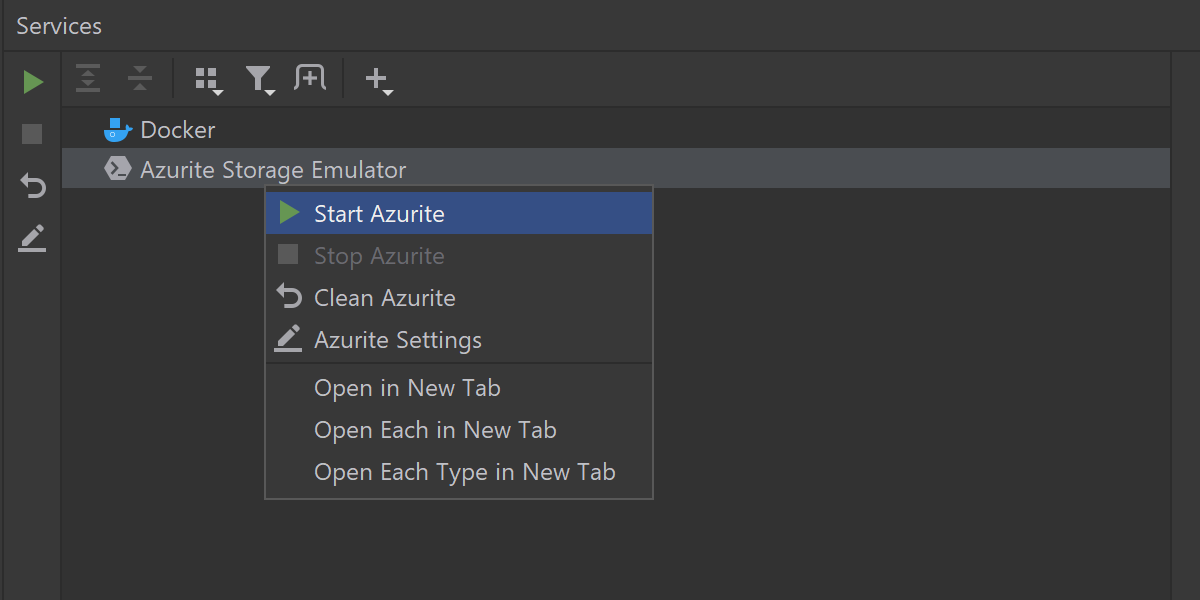
Task: Choose Start Azurite from the context menu
Action: pyautogui.click(x=379, y=214)
